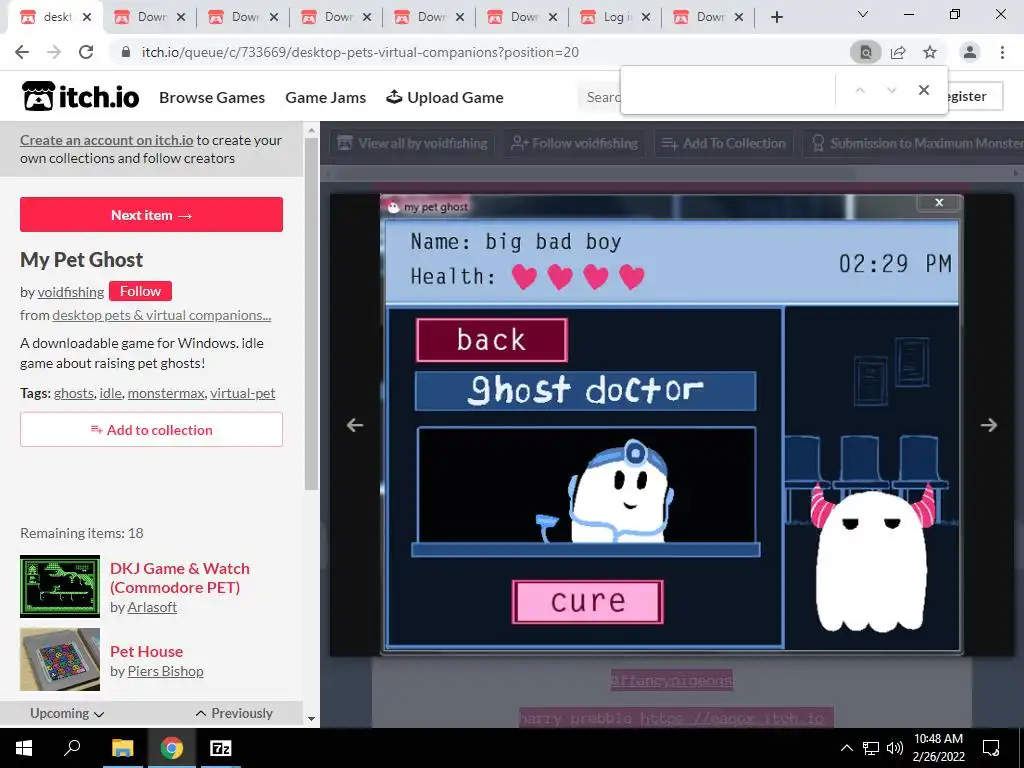Open 7-Zip from the taskbar
Viewport: 1024px width, 768px height.
pos(221,748)
